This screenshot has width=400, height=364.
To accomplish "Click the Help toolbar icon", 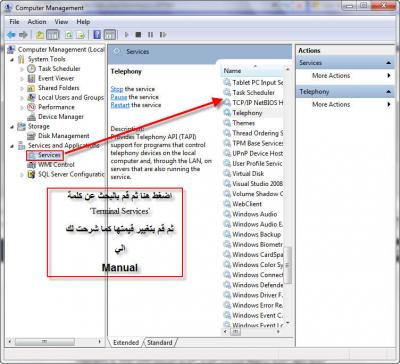I will [97, 35].
